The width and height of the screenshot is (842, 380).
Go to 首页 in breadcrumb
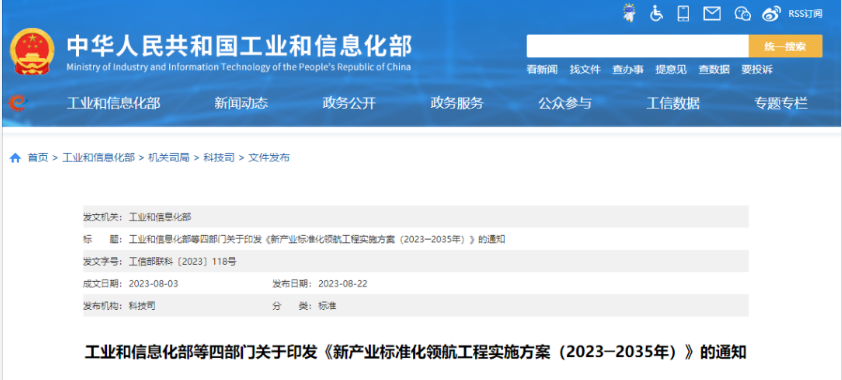(x=38, y=158)
